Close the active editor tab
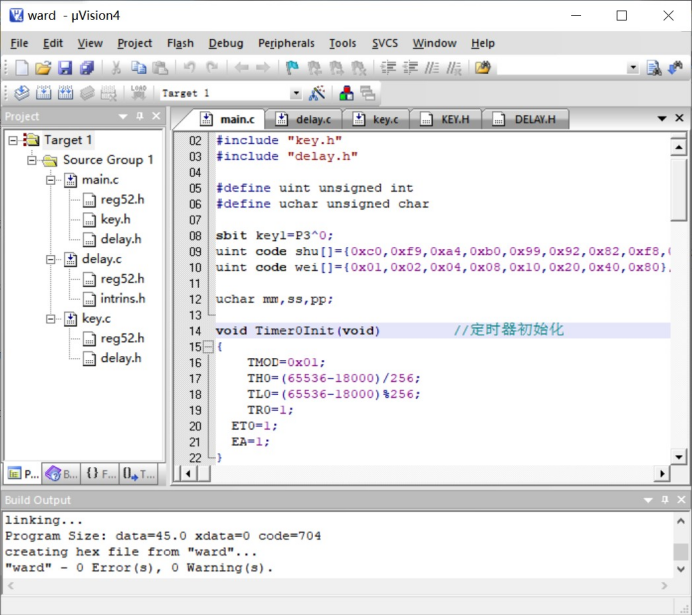This screenshot has height=615, width=692. pos(679,118)
